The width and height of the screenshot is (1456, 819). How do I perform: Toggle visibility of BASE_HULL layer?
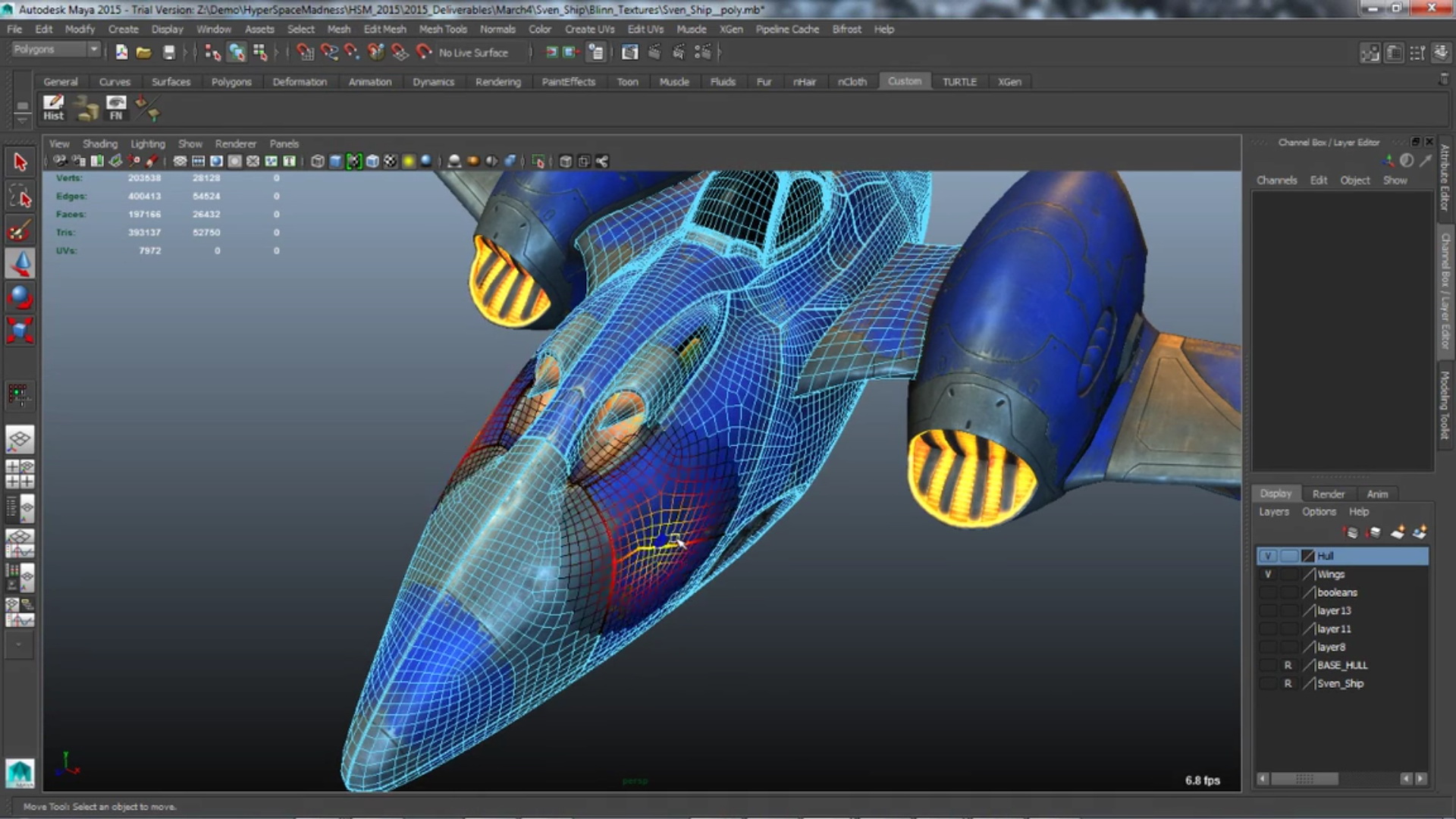pos(1267,664)
